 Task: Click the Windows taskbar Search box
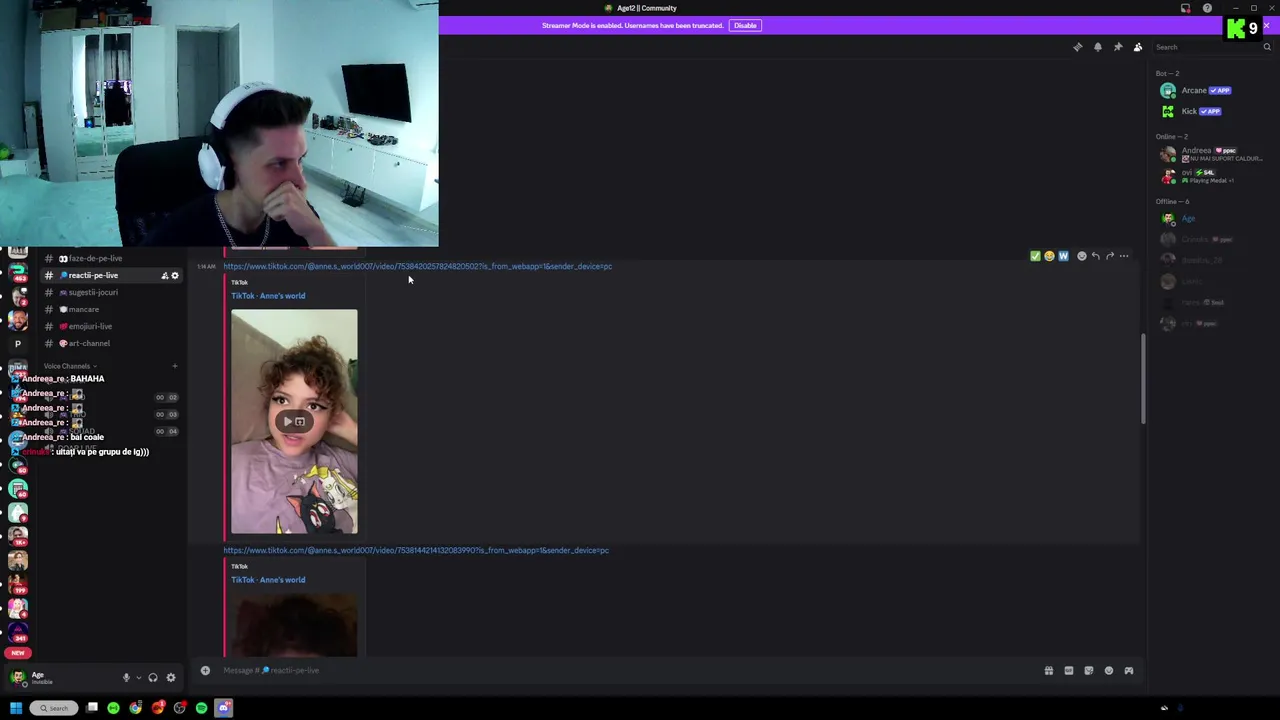pyautogui.click(x=53, y=708)
